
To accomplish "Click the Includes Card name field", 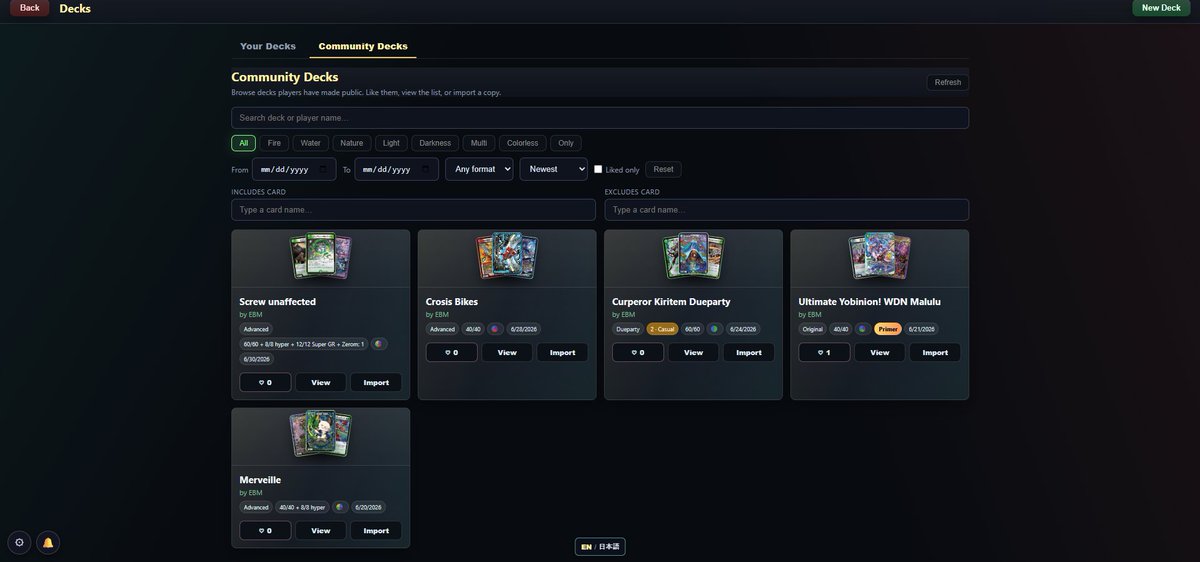I will point(413,210).
